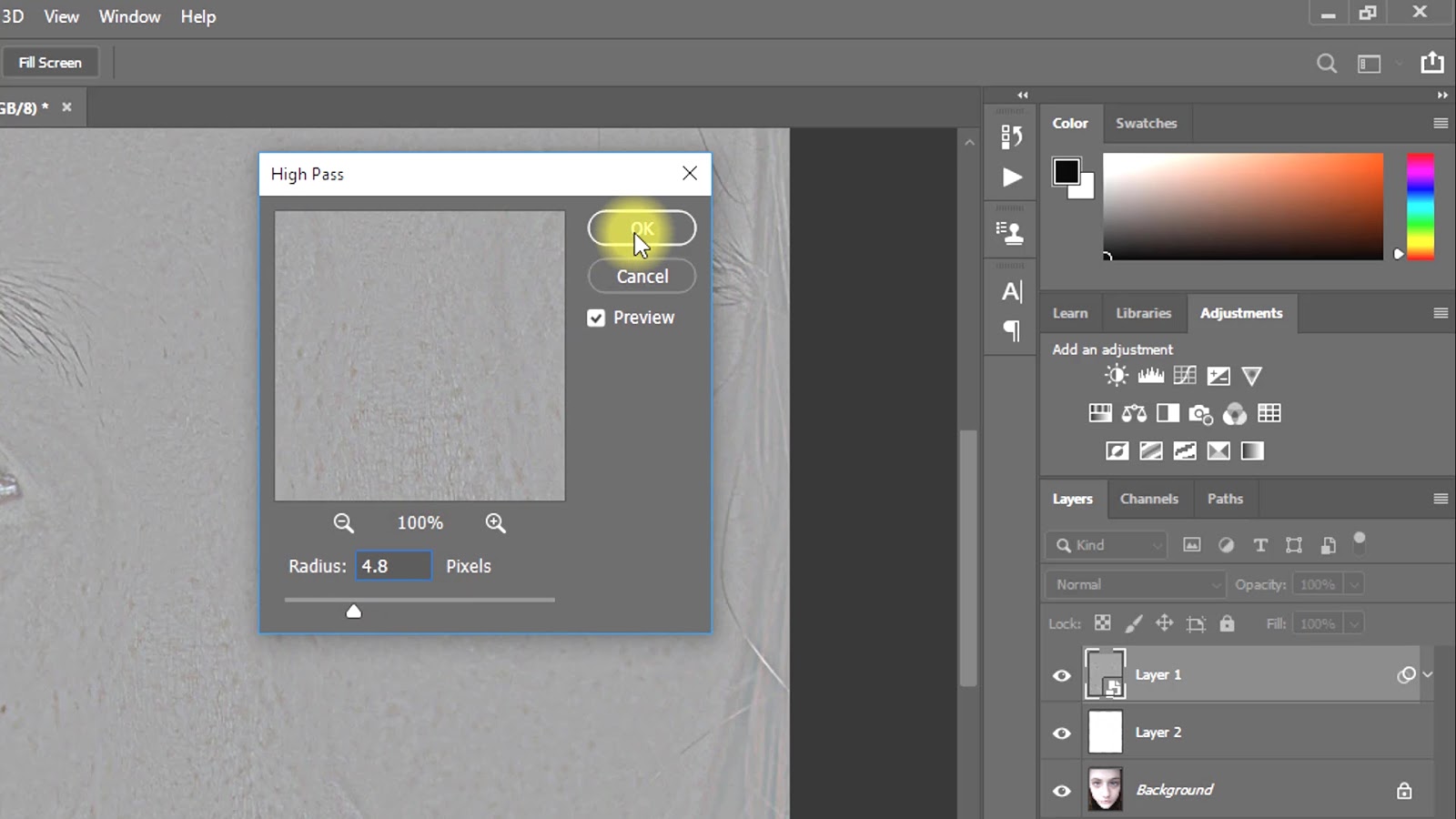Switch to the Learn tab
Screen dimensions: 1456x819
pos(1070,313)
